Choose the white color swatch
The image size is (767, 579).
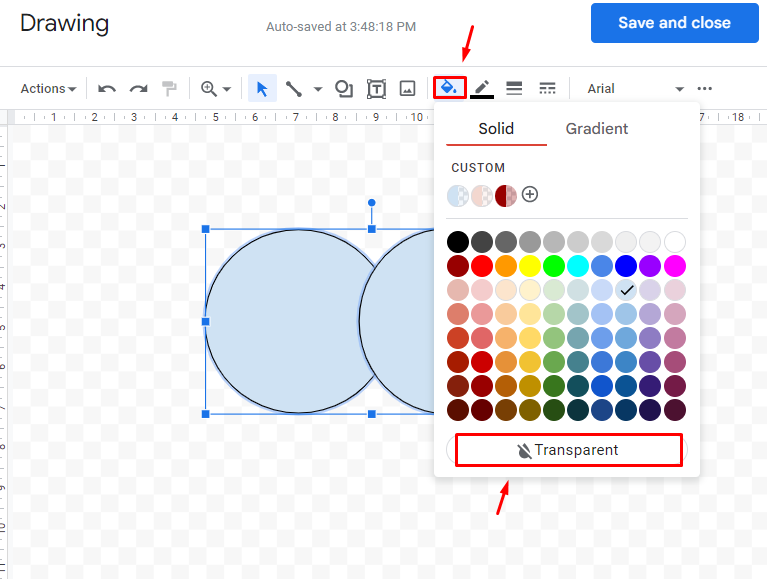tap(675, 242)
